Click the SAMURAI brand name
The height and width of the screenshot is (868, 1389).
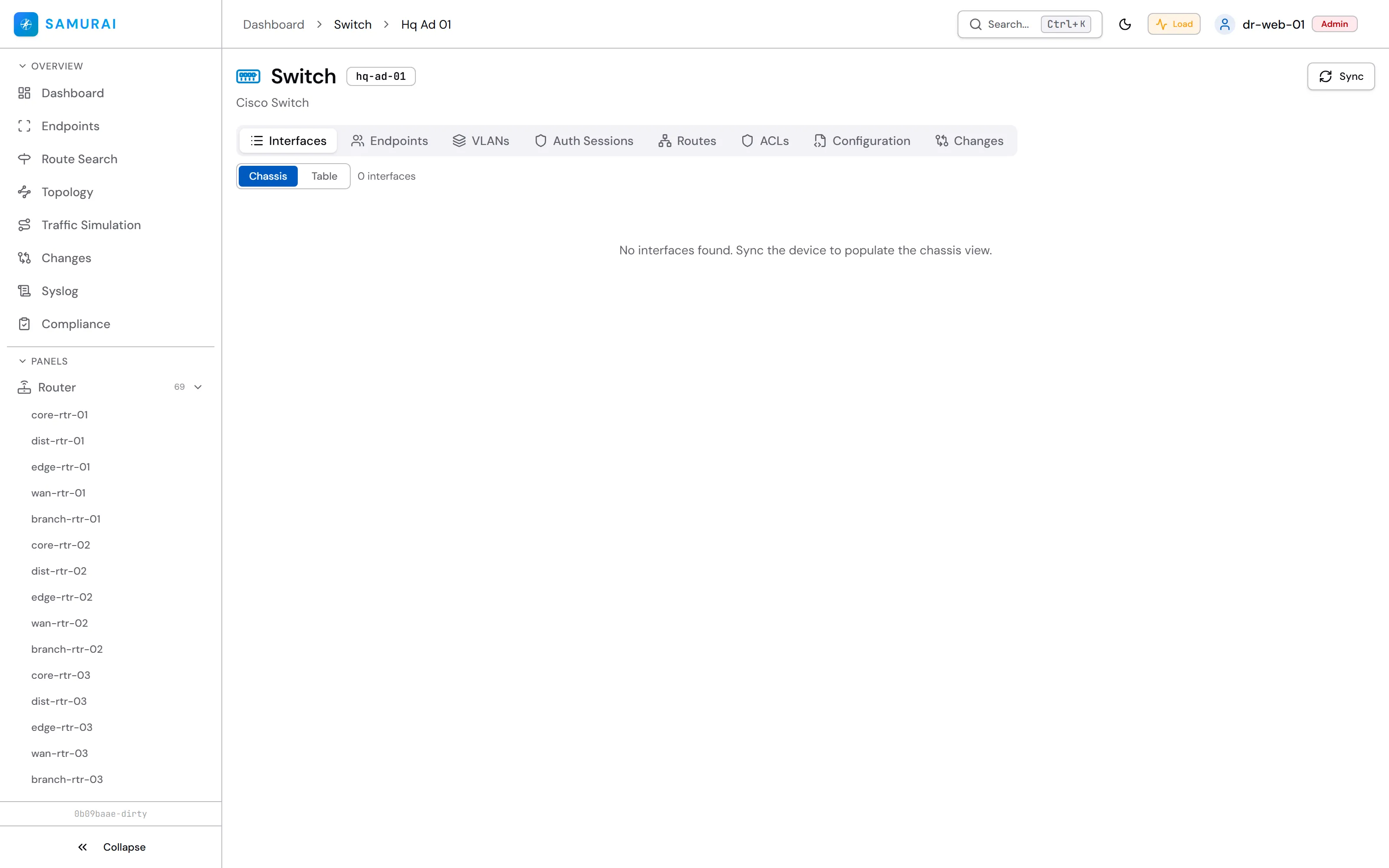coord(81,24)
